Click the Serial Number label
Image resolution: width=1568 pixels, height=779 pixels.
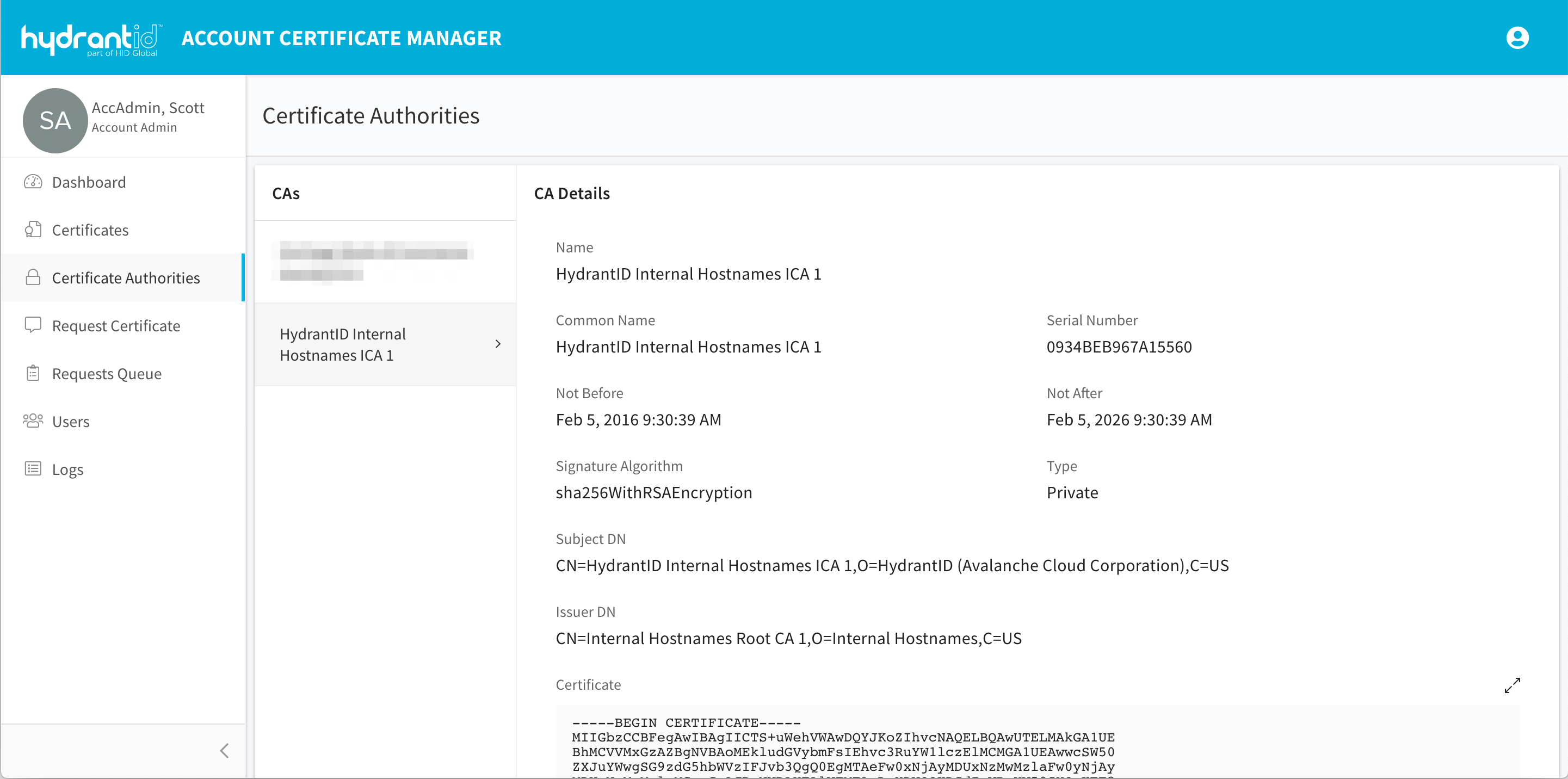coord(1091,321)
